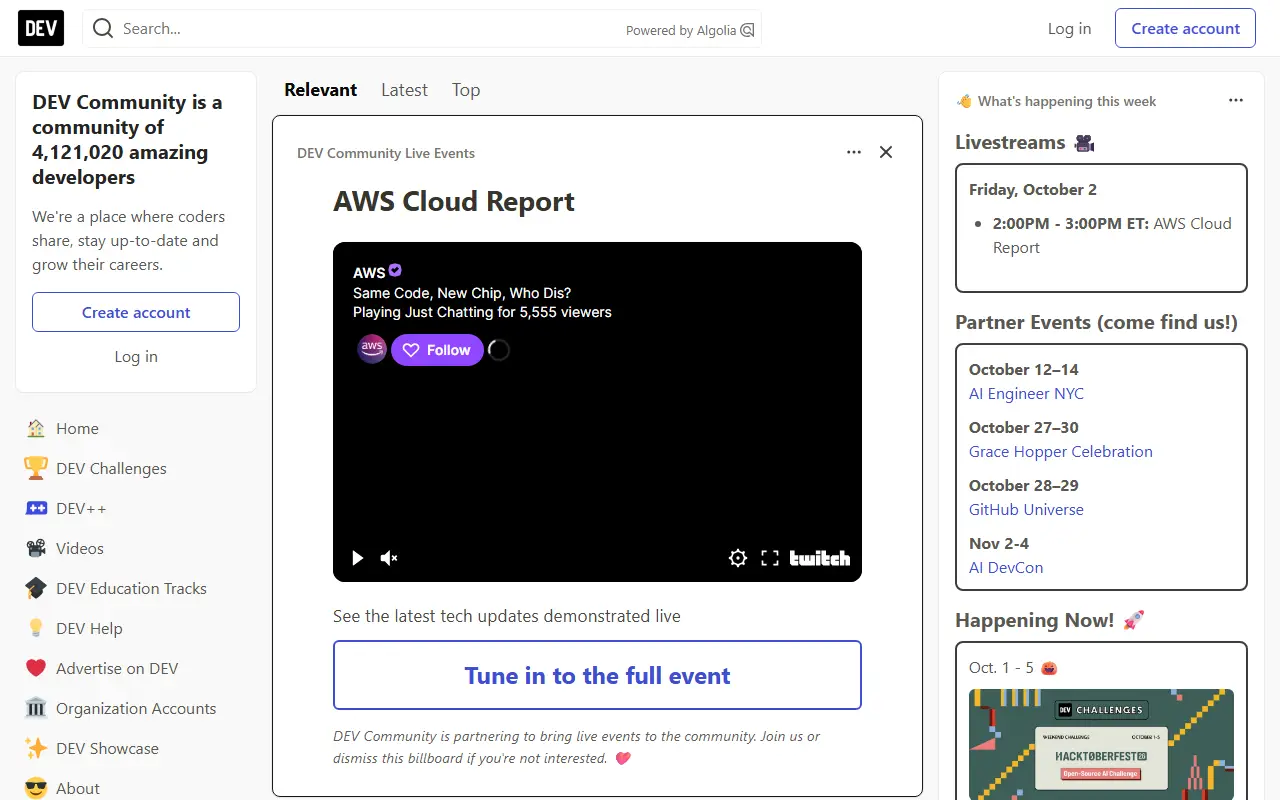The image size is (1280, 800).
Task: Click Log in in the header
Action: (x=1069, y=29)
